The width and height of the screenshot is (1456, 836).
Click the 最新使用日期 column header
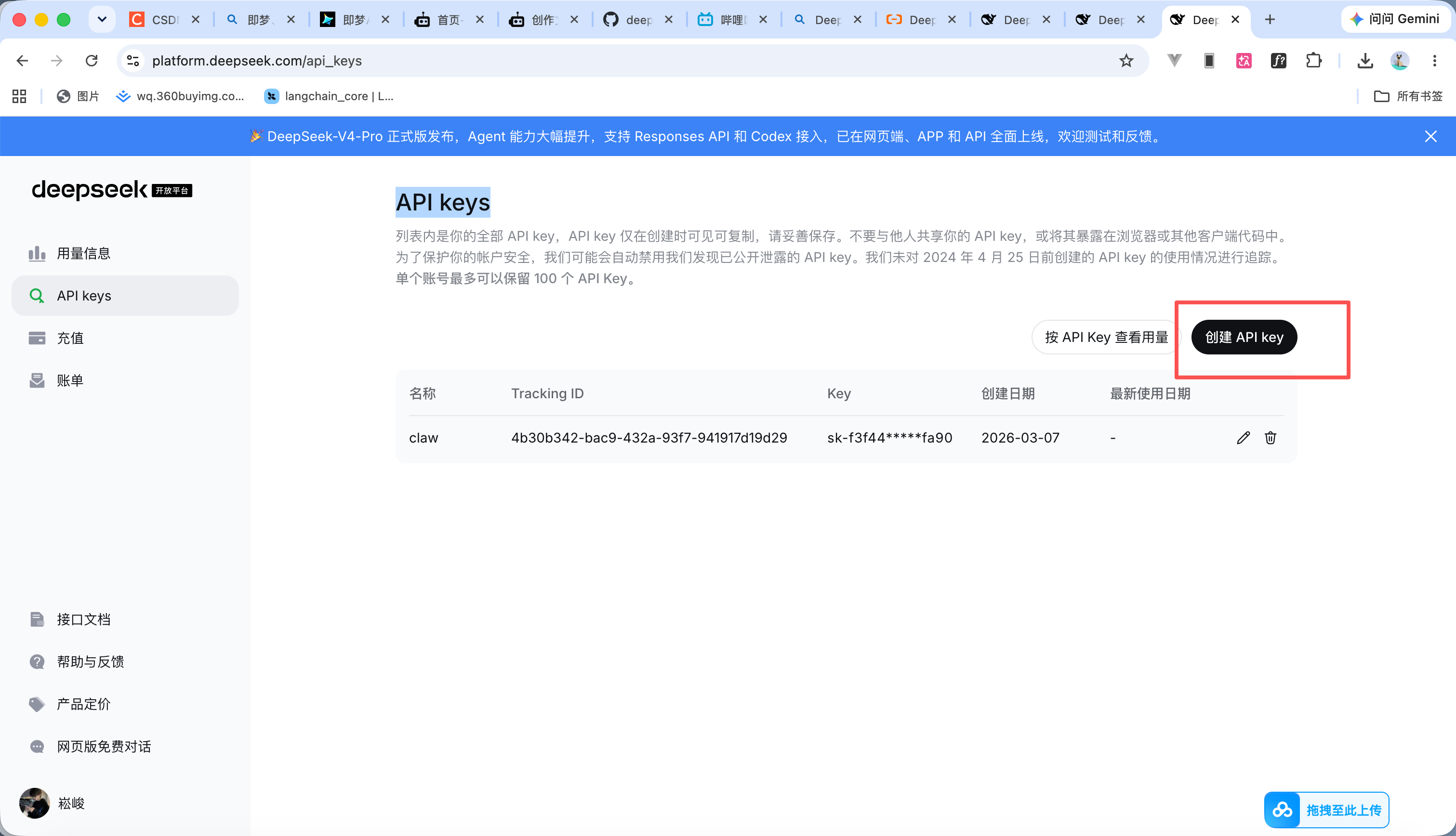1150,393
